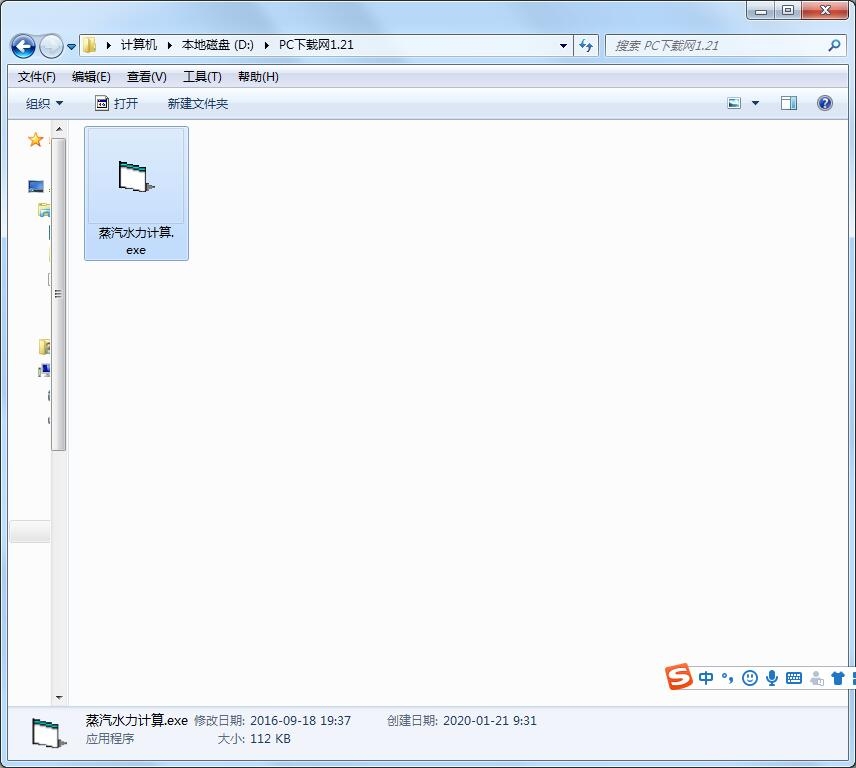Open the address bar history dropdown
The height and width of the screenshot is (768, 856).
click(x=563, y=46)
